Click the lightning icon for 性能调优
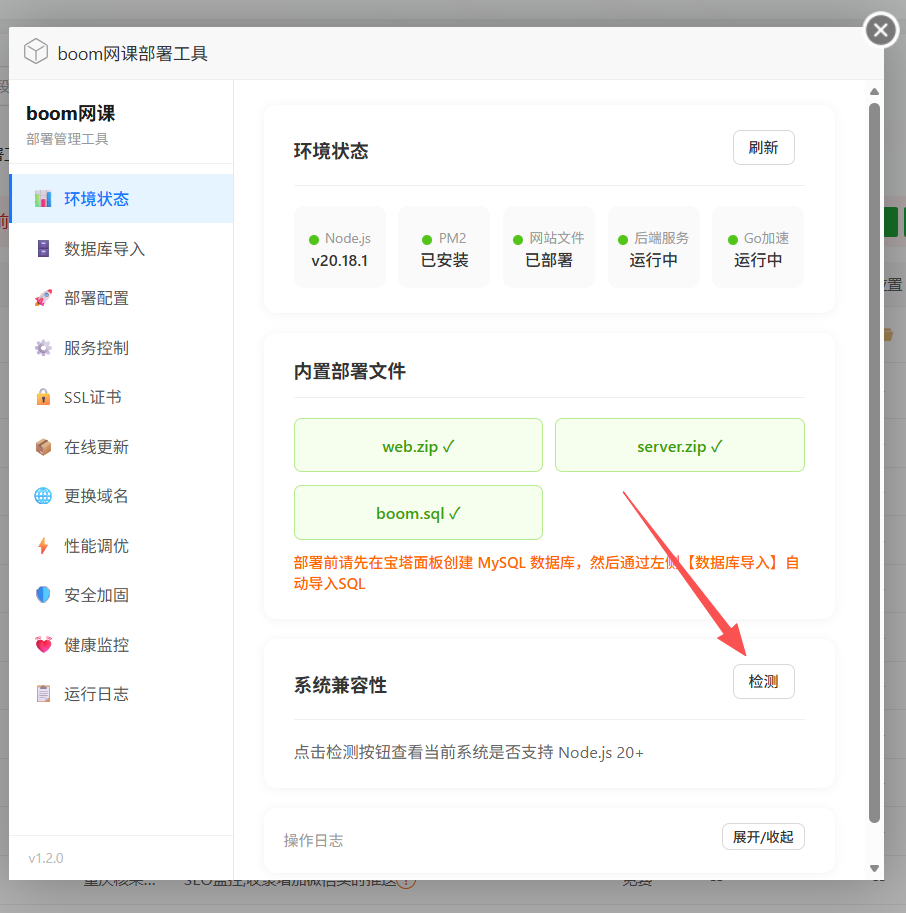906x913 pixels. (43, 546)
